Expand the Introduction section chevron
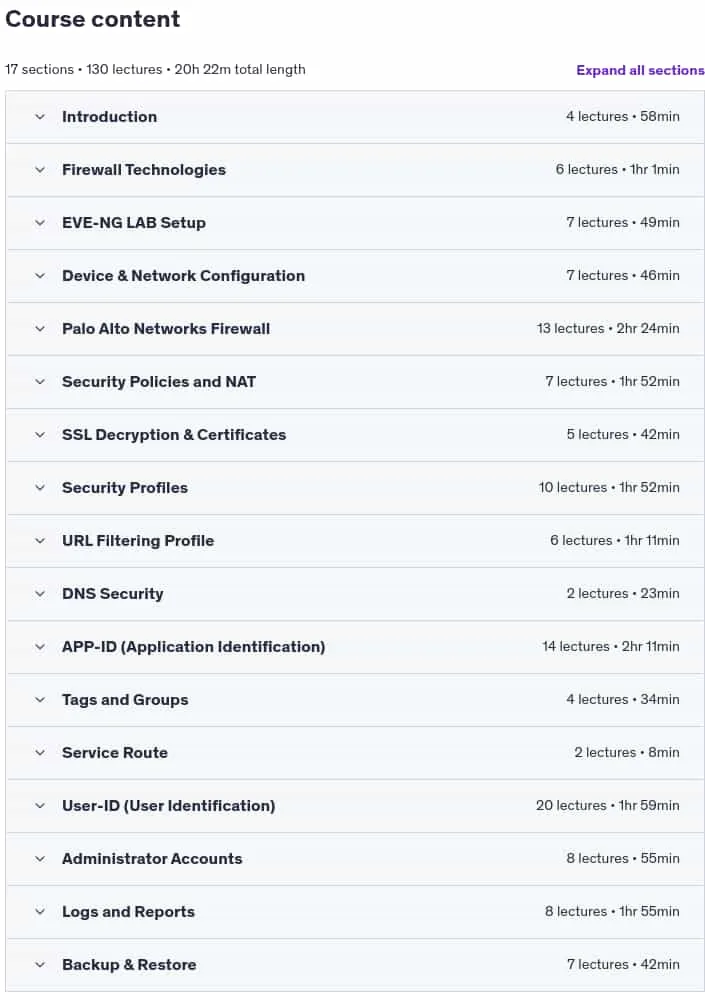The width and height of the screenshot is (705, 992). 40,117
